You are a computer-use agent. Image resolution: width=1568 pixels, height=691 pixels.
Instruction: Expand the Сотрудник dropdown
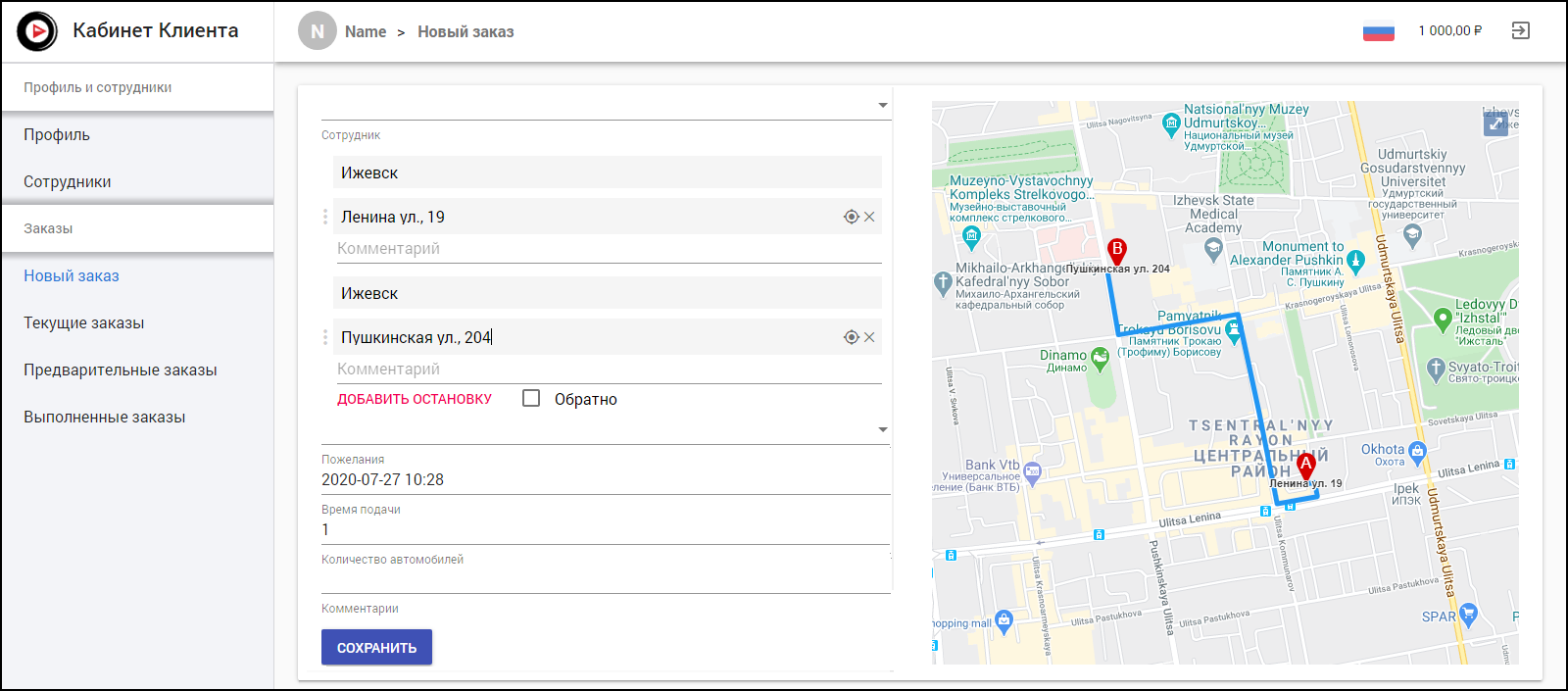882,106
